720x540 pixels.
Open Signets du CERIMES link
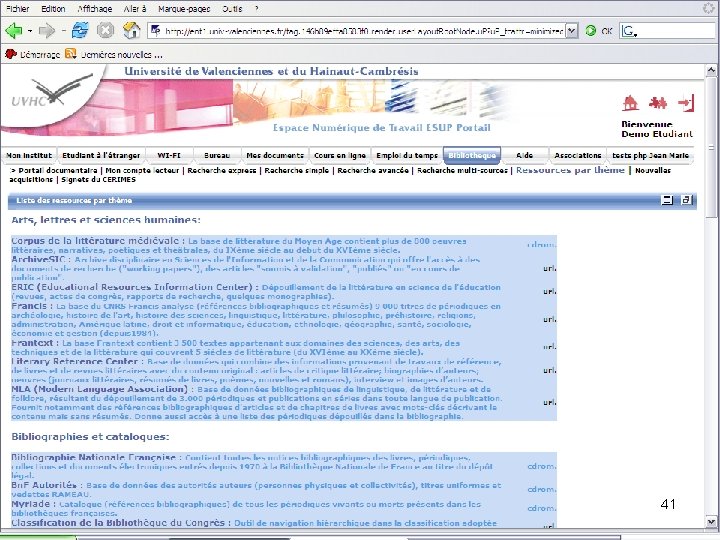(99, 180)
